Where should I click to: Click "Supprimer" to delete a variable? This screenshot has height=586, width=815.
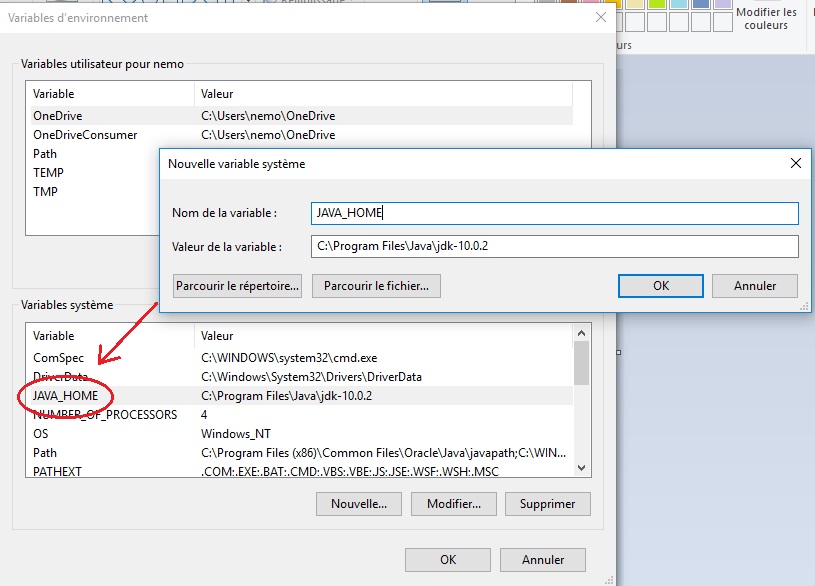click(547, 504)
